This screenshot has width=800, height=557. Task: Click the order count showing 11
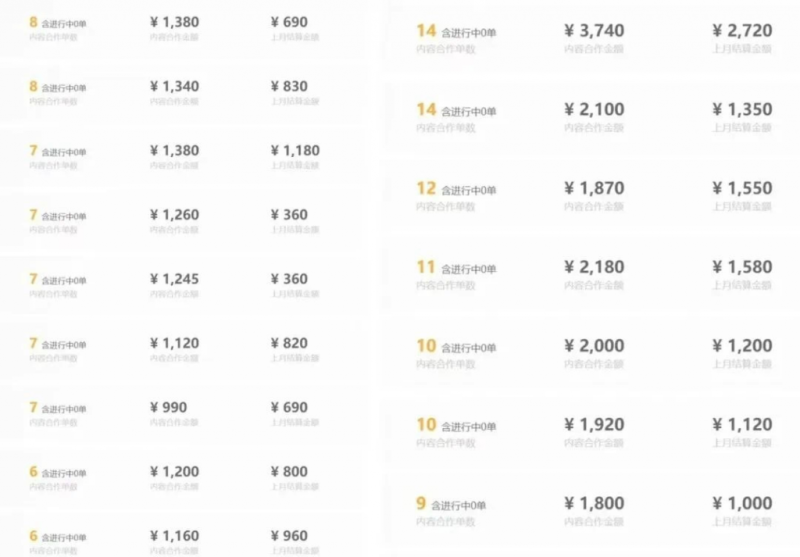[x=426, y=267]
